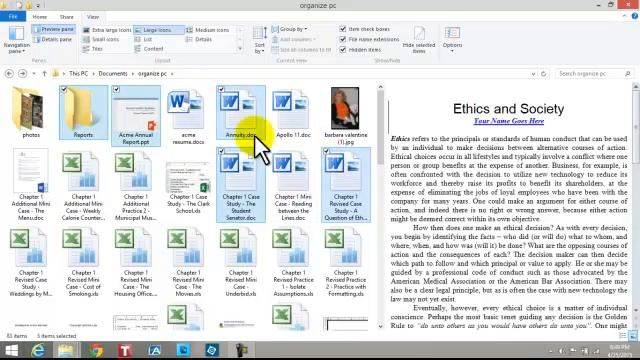
Task: Switch to the Share ribbon tab
Action: tap(67, 17)
